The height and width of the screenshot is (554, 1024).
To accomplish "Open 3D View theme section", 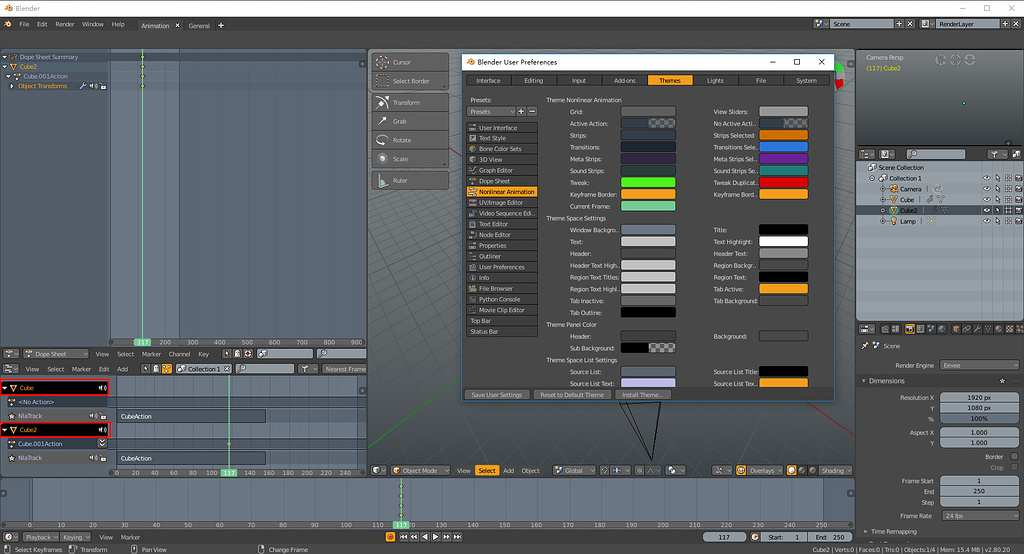I will tap(502, 159).
